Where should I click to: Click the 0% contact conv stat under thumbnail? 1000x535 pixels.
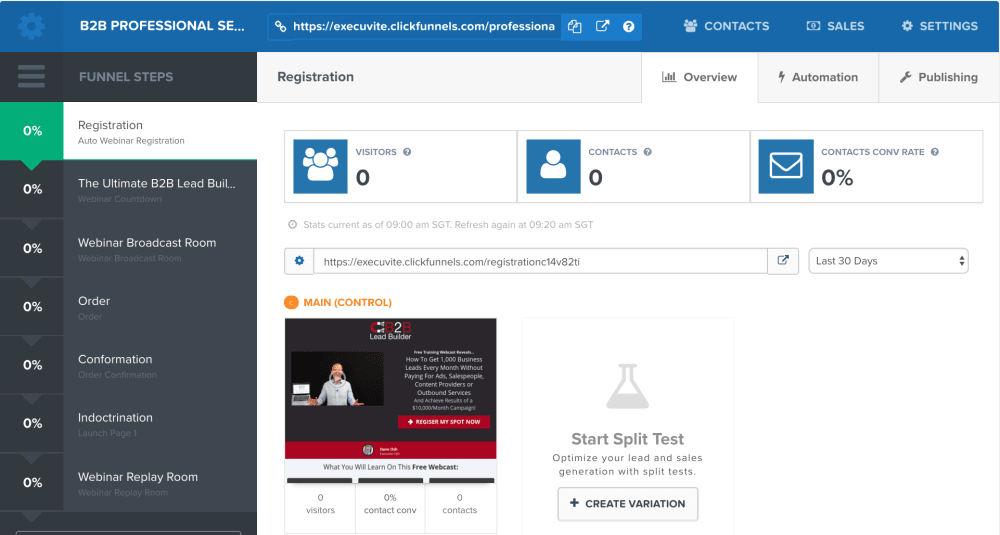pos(390,504)
